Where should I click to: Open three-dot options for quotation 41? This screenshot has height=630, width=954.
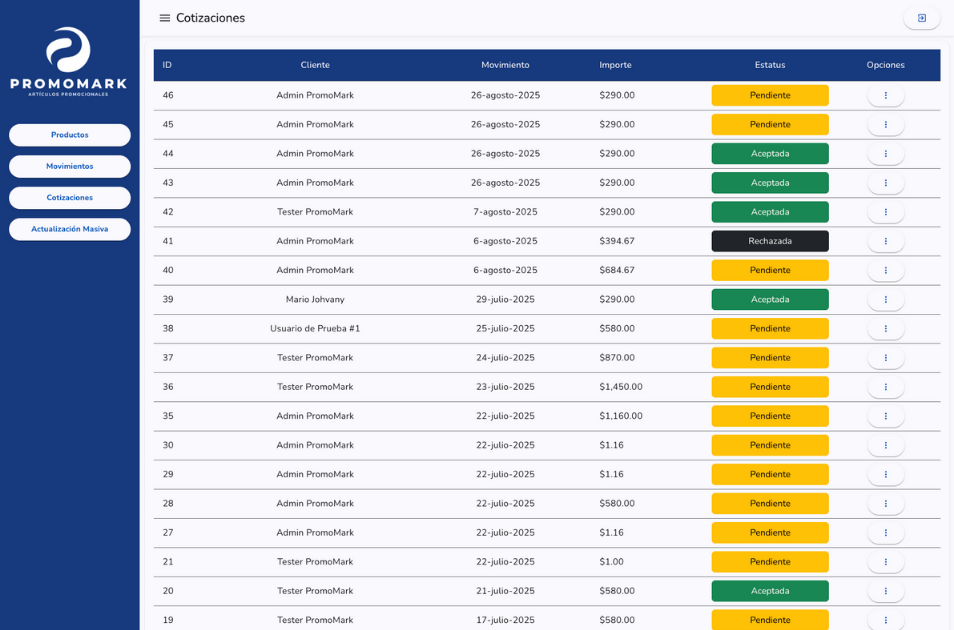tap(885, 241)
